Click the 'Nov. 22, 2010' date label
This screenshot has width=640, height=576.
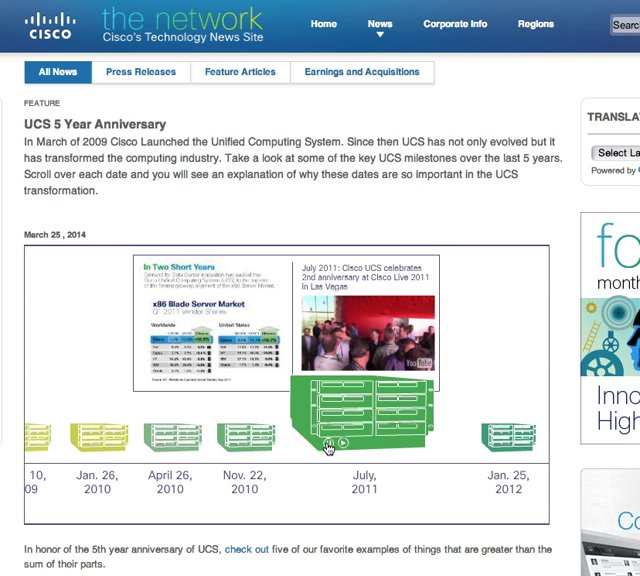coord(244,482)
